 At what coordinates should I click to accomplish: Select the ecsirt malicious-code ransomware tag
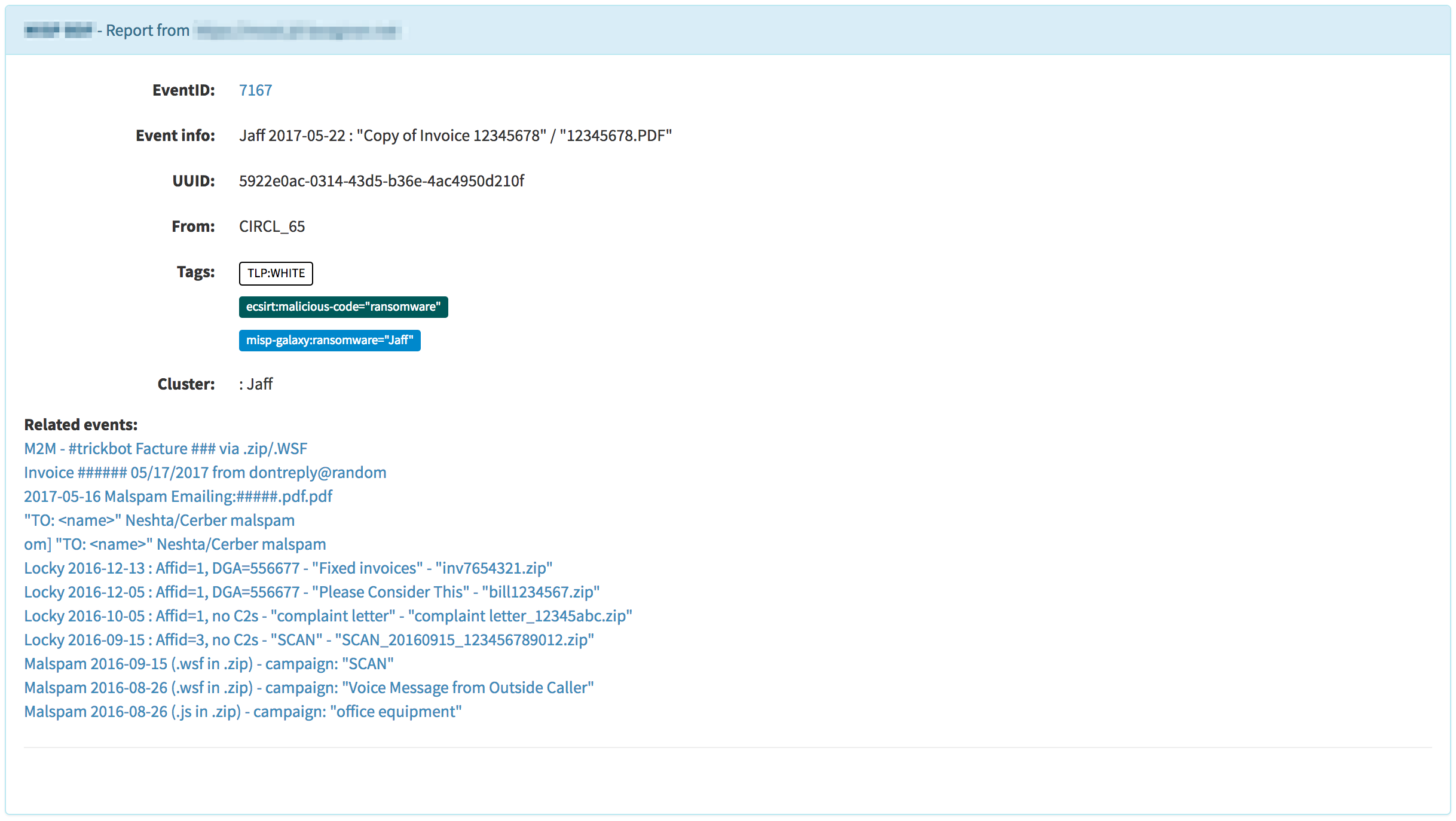(x=343, y=307)
